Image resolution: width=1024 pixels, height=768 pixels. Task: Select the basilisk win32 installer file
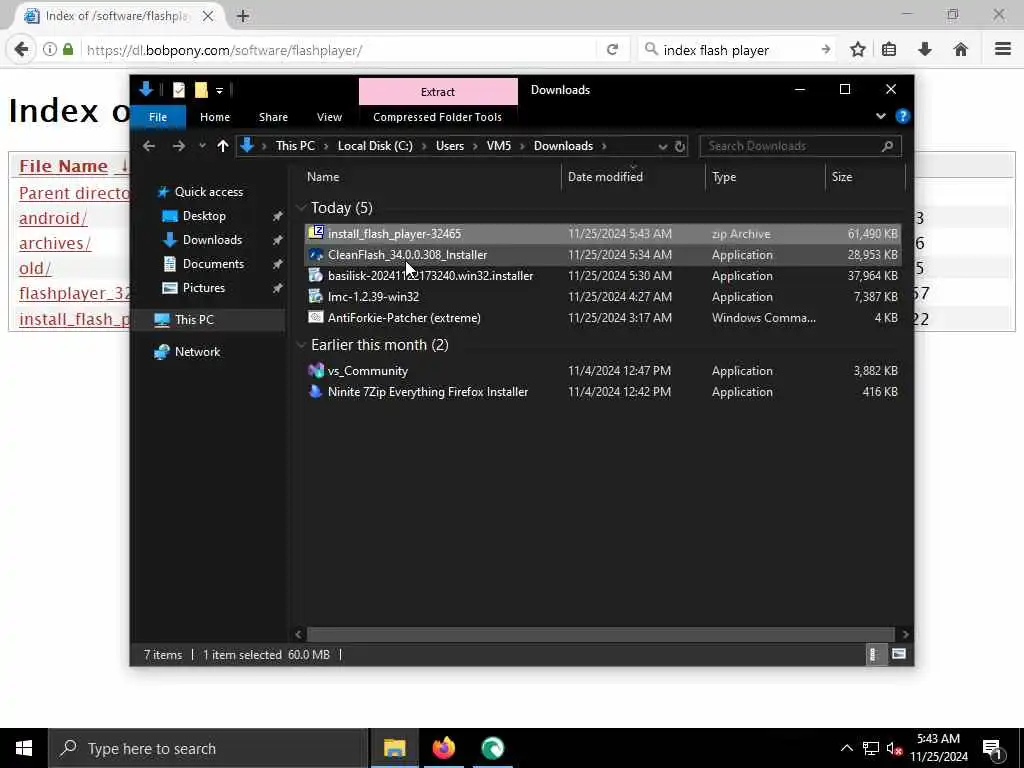click(603, 276)
